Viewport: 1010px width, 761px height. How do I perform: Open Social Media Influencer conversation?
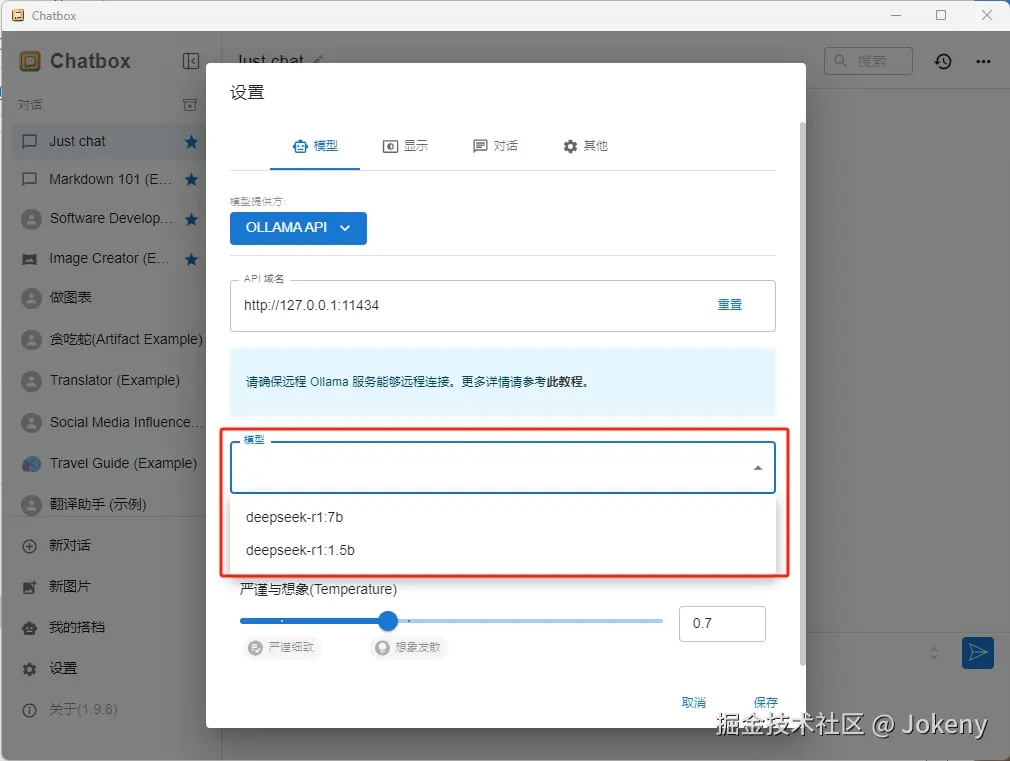coord(110,422)
